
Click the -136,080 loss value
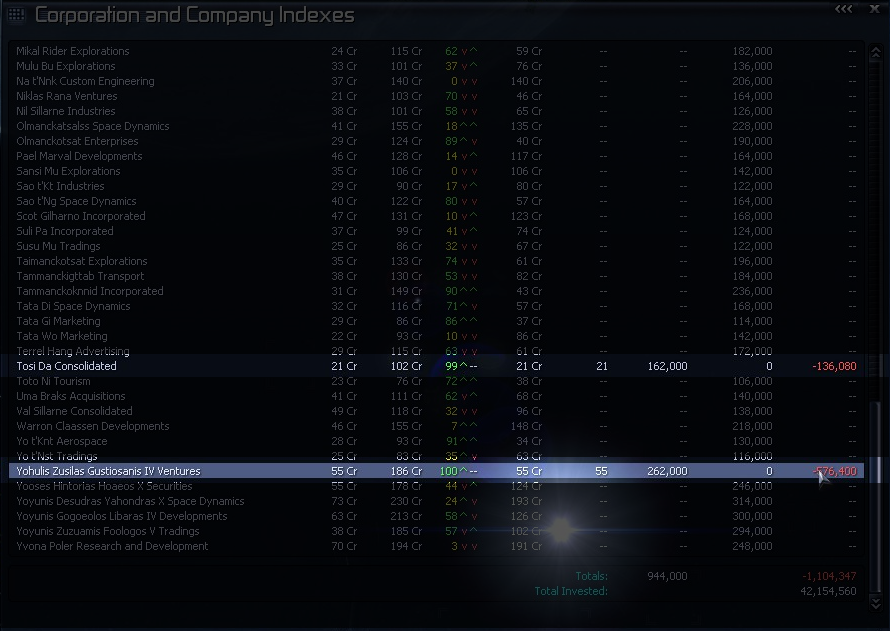tap(834, 366)
